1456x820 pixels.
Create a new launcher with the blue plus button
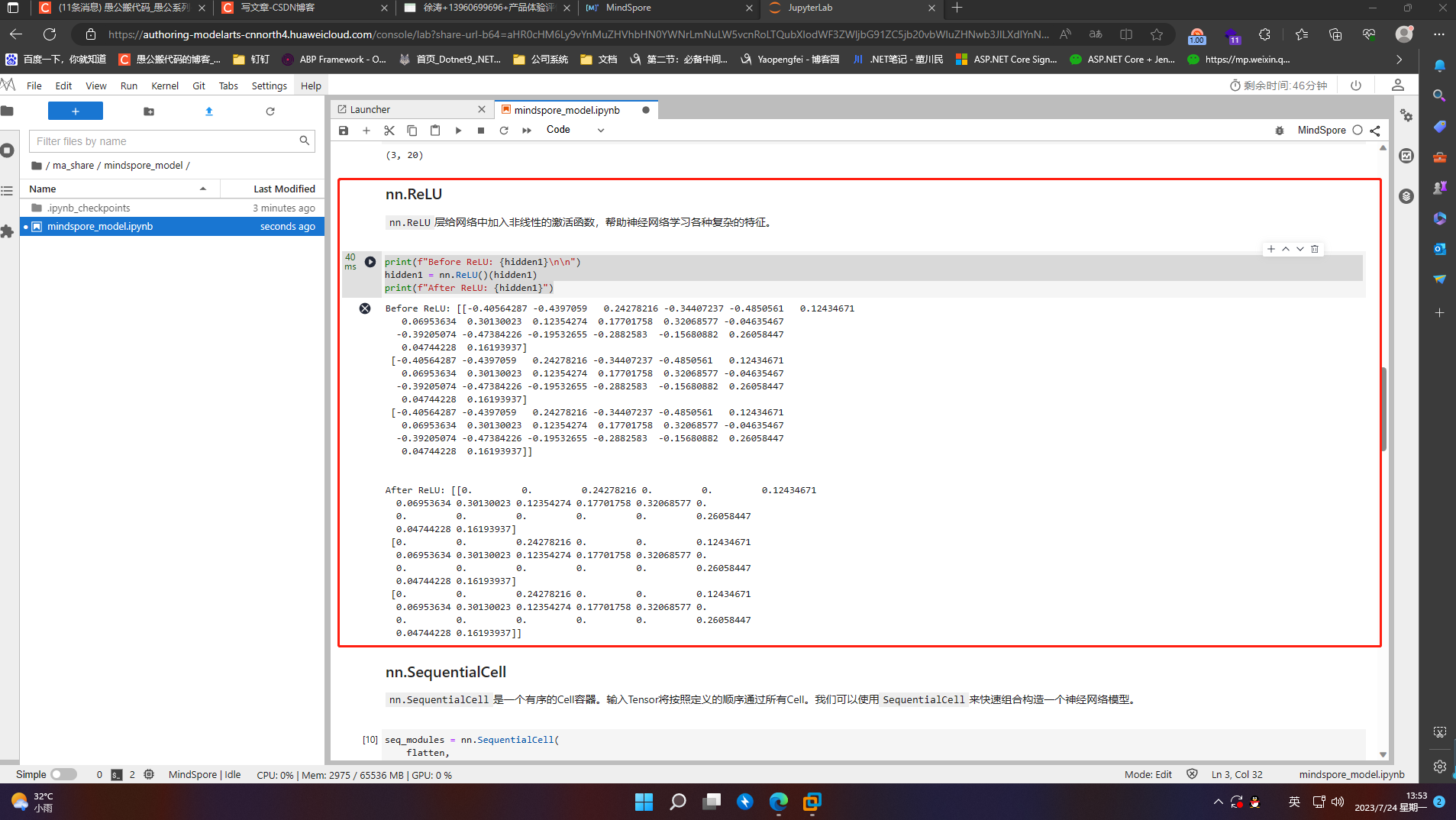tap(76, 111)
